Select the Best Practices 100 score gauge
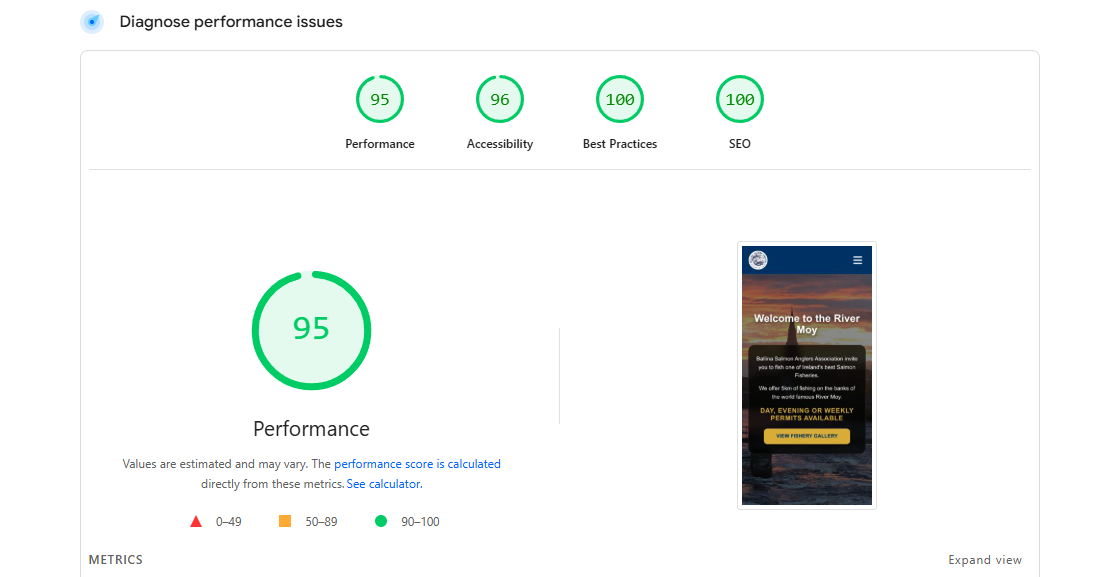The image size is (1102, 577). [620, 99]
